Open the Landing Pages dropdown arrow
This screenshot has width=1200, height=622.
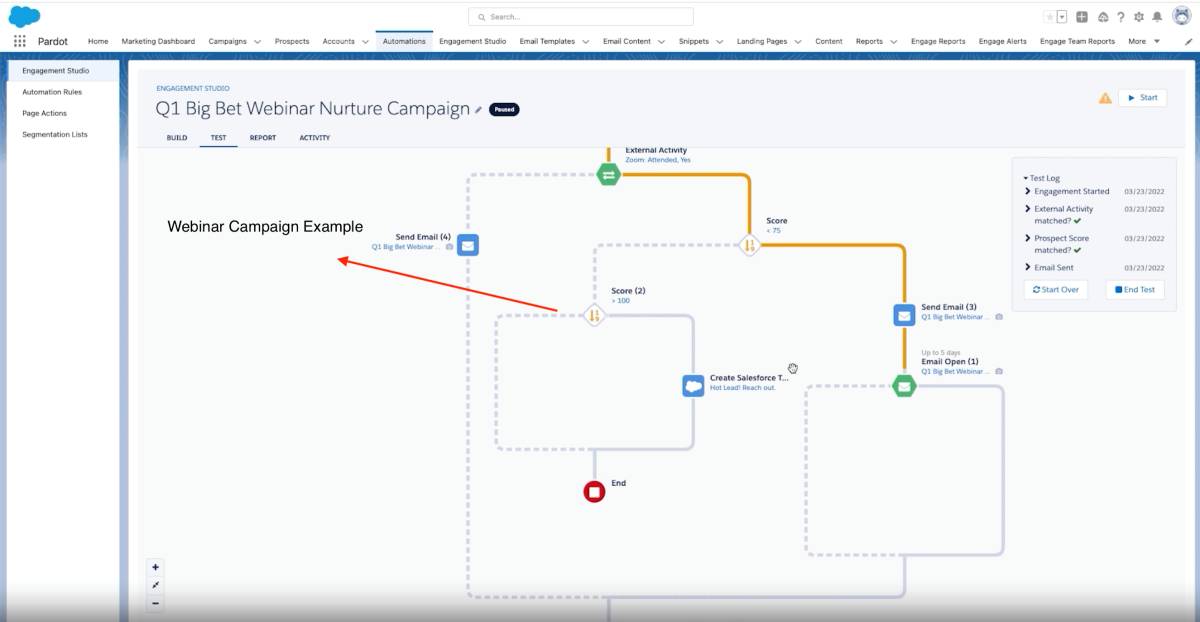(797, 42)
